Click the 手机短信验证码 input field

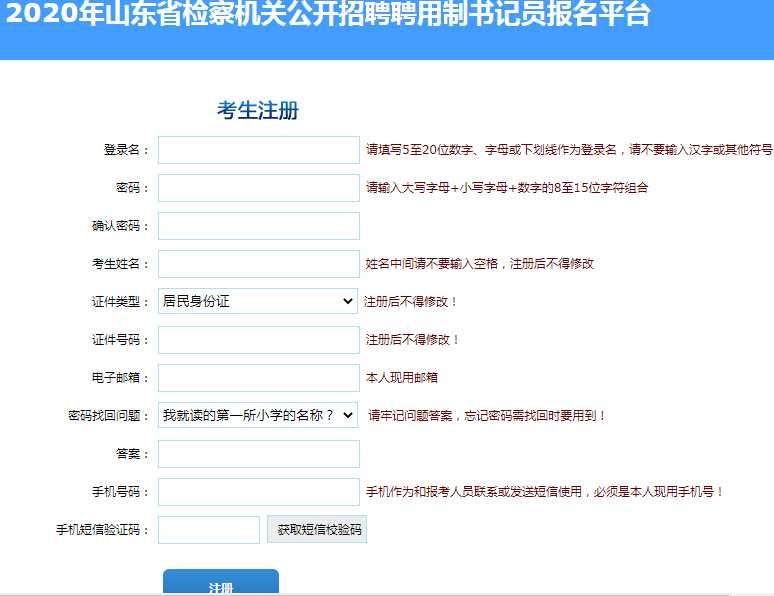[x=209, y=530]
